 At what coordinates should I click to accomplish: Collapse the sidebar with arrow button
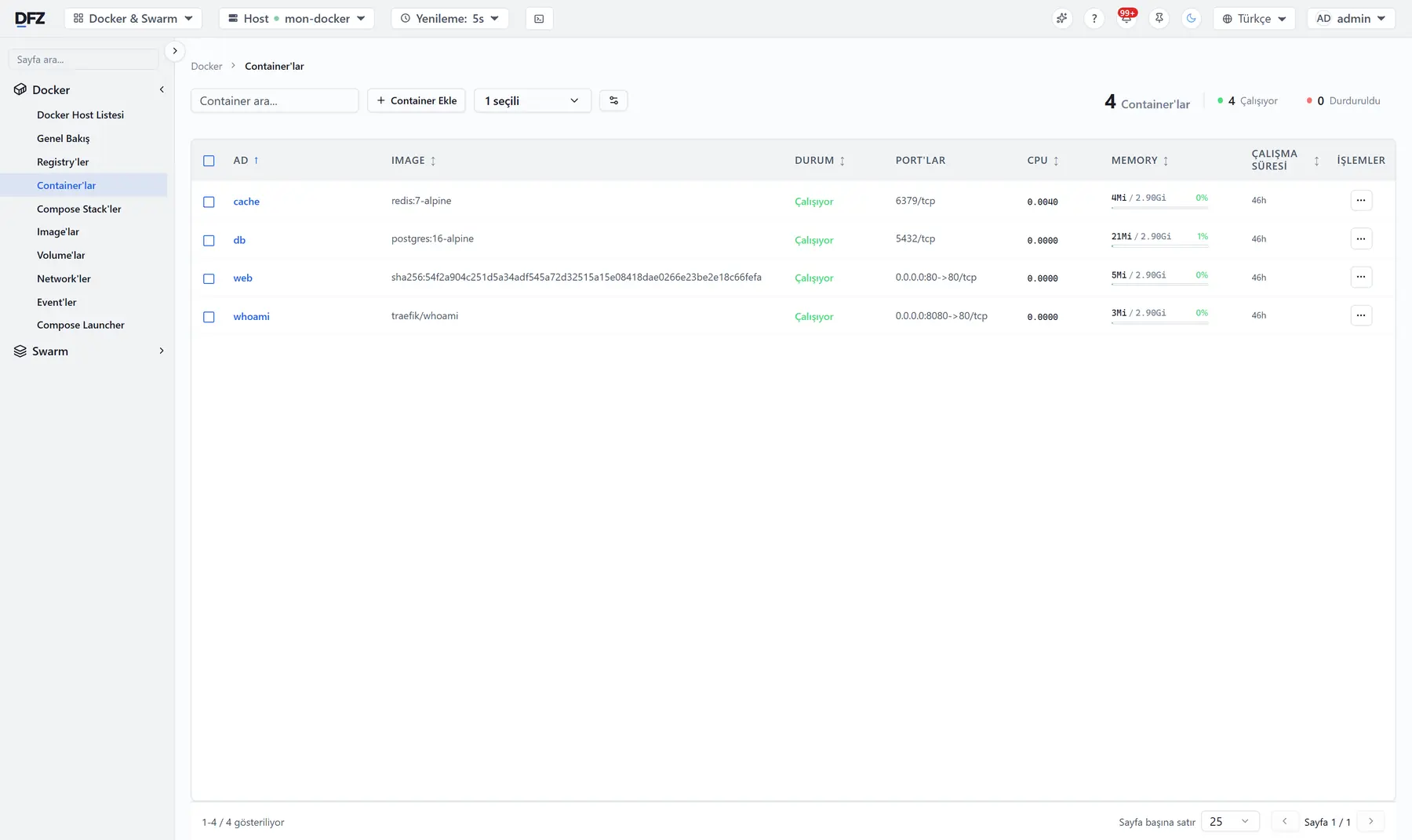pyautogui.click(x=175, y=51)
